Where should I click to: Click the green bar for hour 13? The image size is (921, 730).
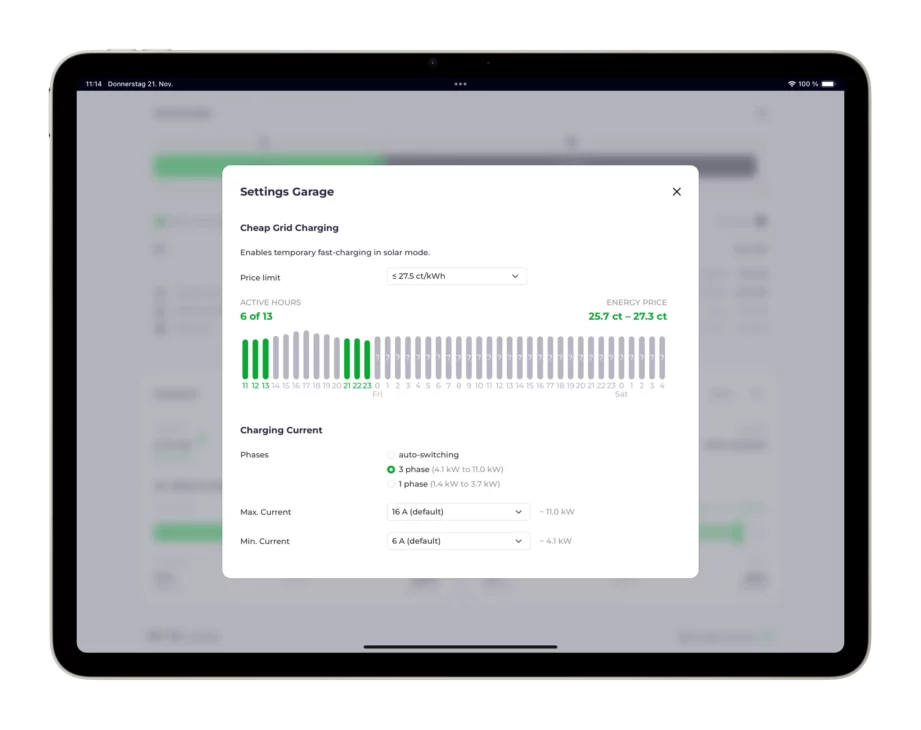265,359
